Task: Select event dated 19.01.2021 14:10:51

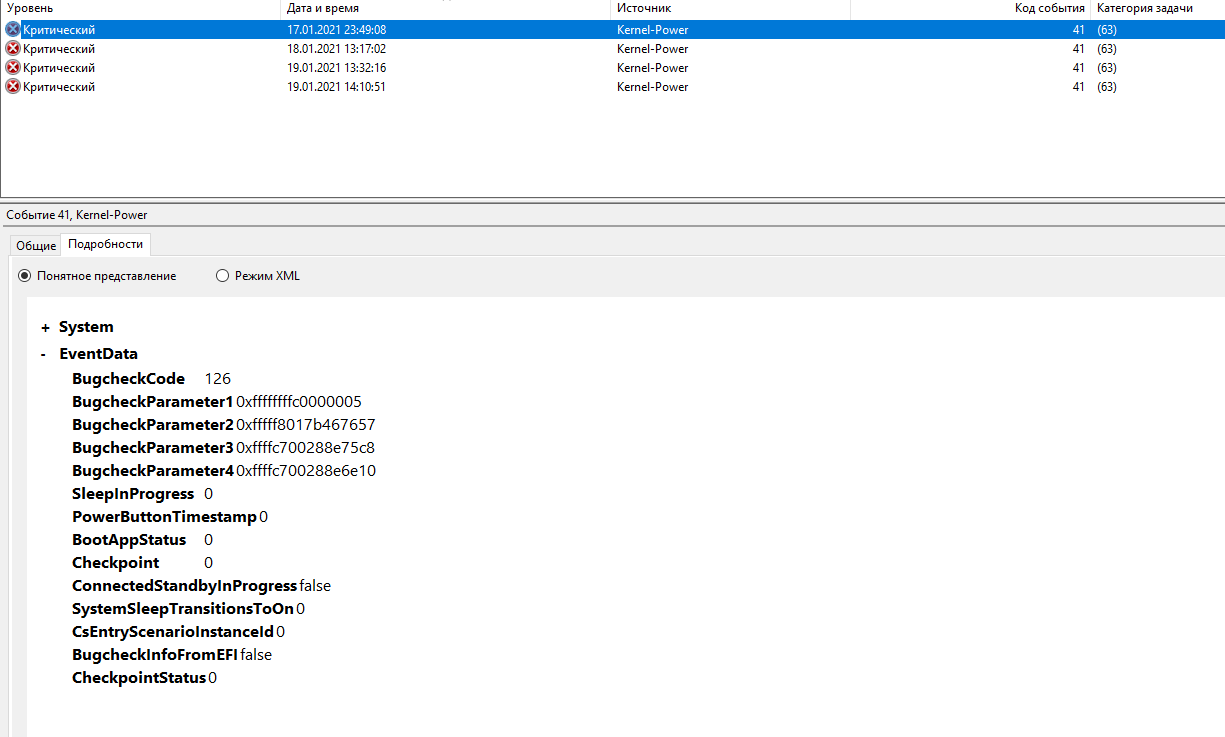Action: tap(612, 87)
